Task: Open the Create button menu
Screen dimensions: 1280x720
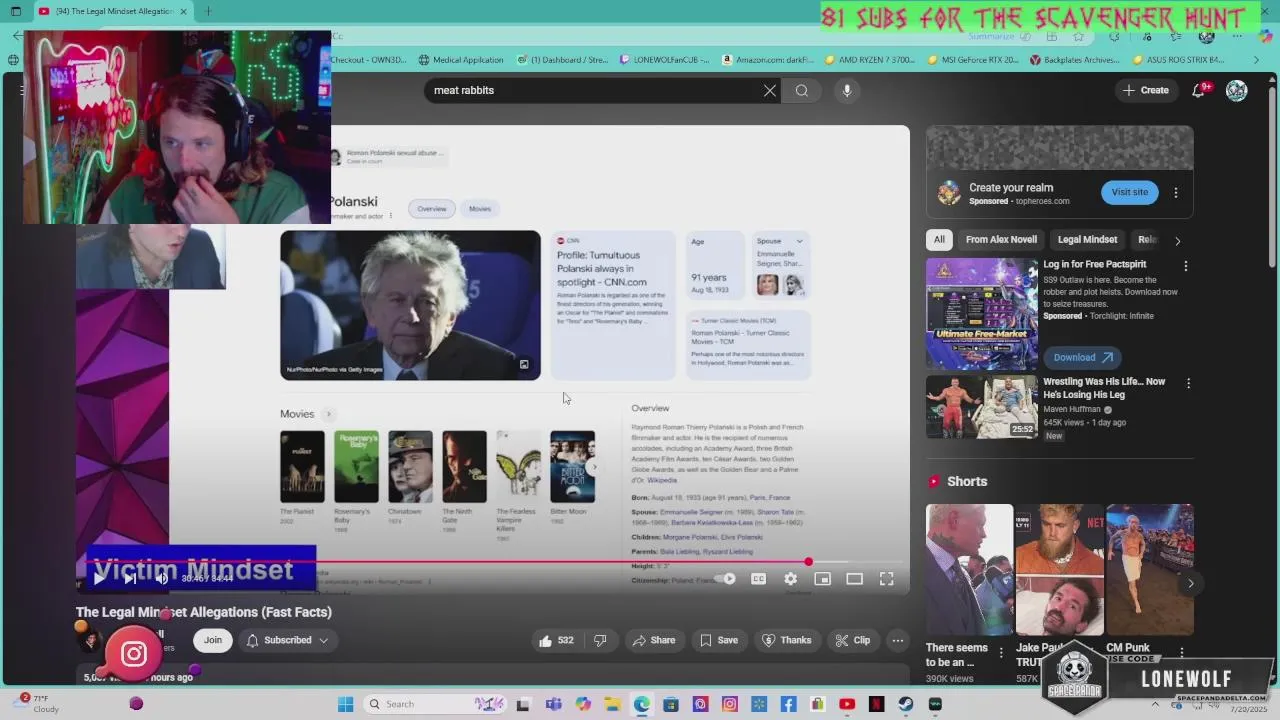Action: (1145, 90)
